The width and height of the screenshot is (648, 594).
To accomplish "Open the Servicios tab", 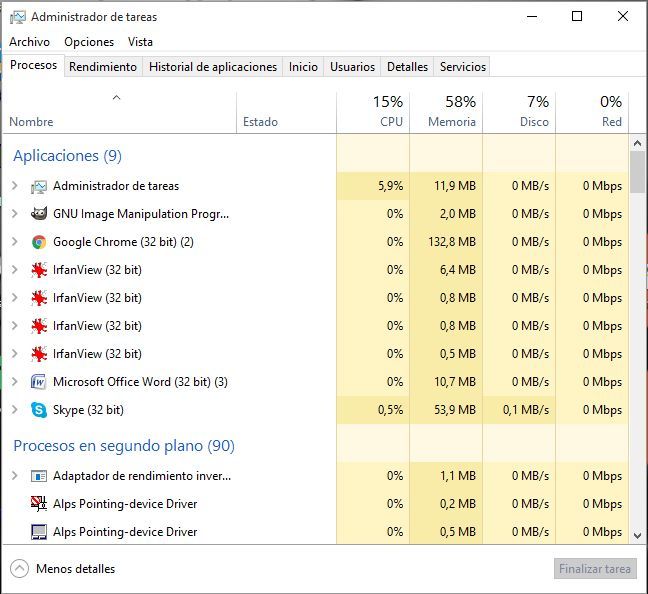I will [x=462, y=67].
